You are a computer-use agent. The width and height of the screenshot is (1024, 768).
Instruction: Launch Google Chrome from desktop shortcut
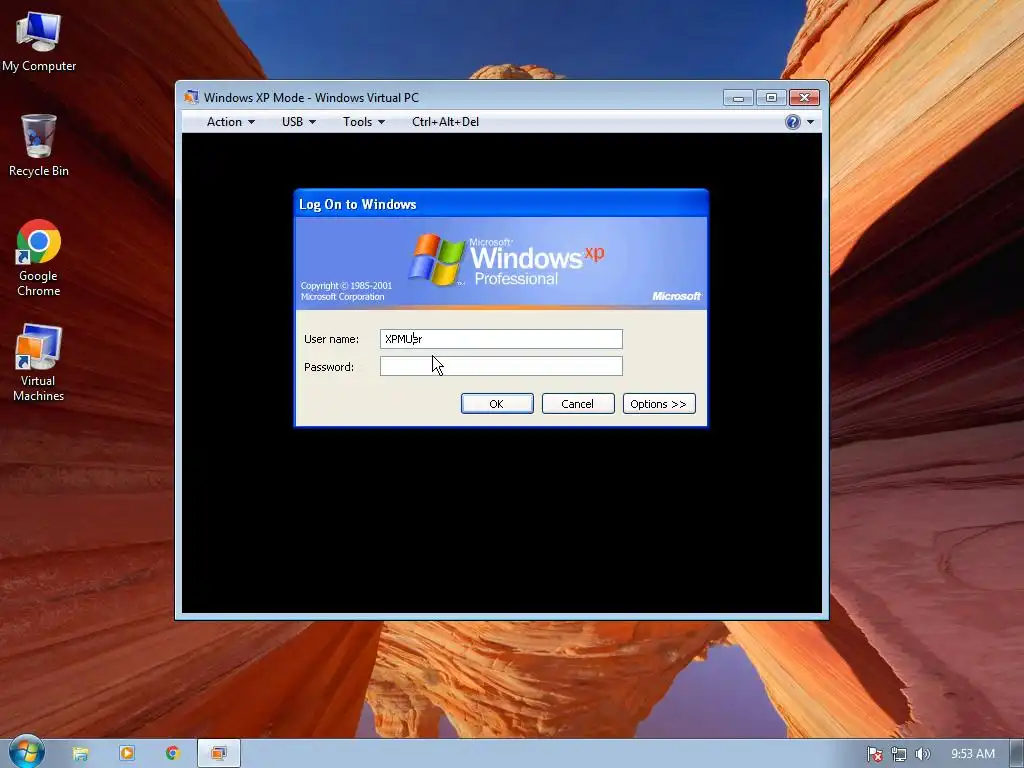coord(39,258)
